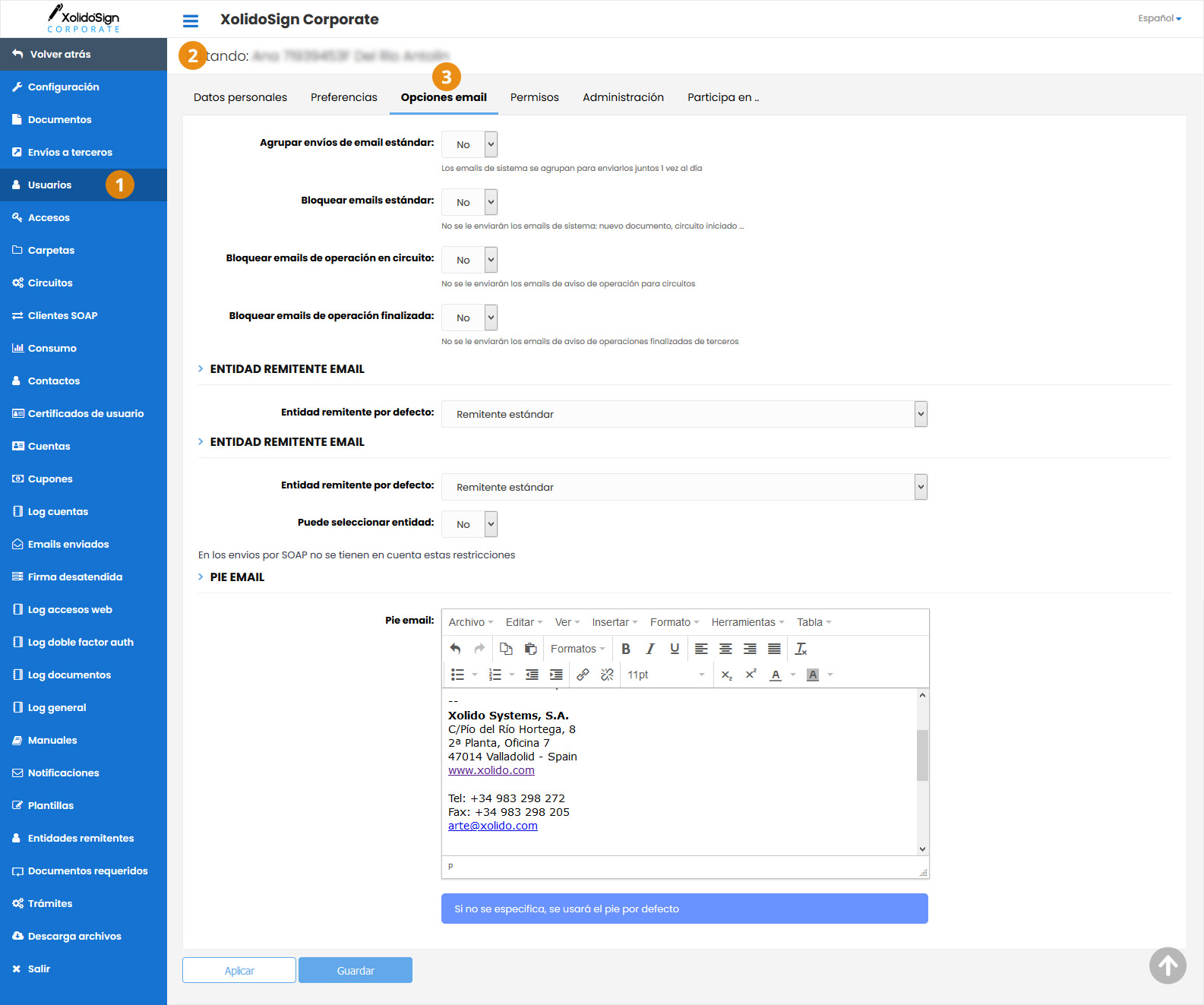The width and height of the screenshot is (1204, 1005).
Task: Switch to the Permisos tab
Action: (x=535, y=97)
